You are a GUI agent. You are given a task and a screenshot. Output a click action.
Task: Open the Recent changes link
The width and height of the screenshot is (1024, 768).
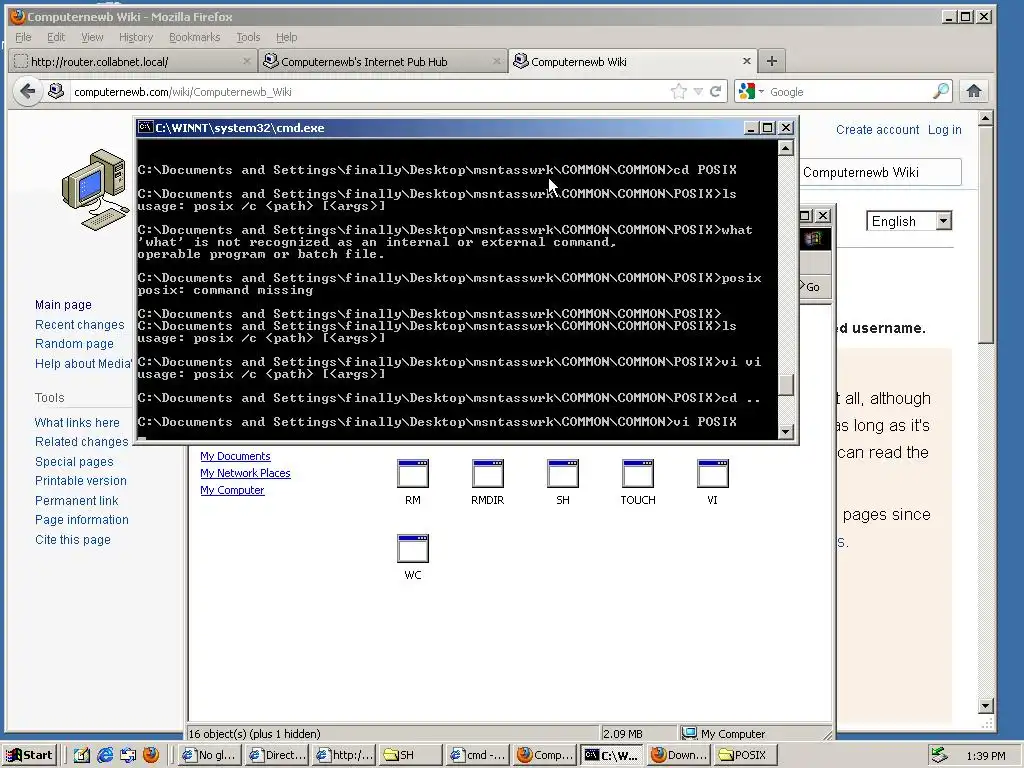[x=80, y=325]
